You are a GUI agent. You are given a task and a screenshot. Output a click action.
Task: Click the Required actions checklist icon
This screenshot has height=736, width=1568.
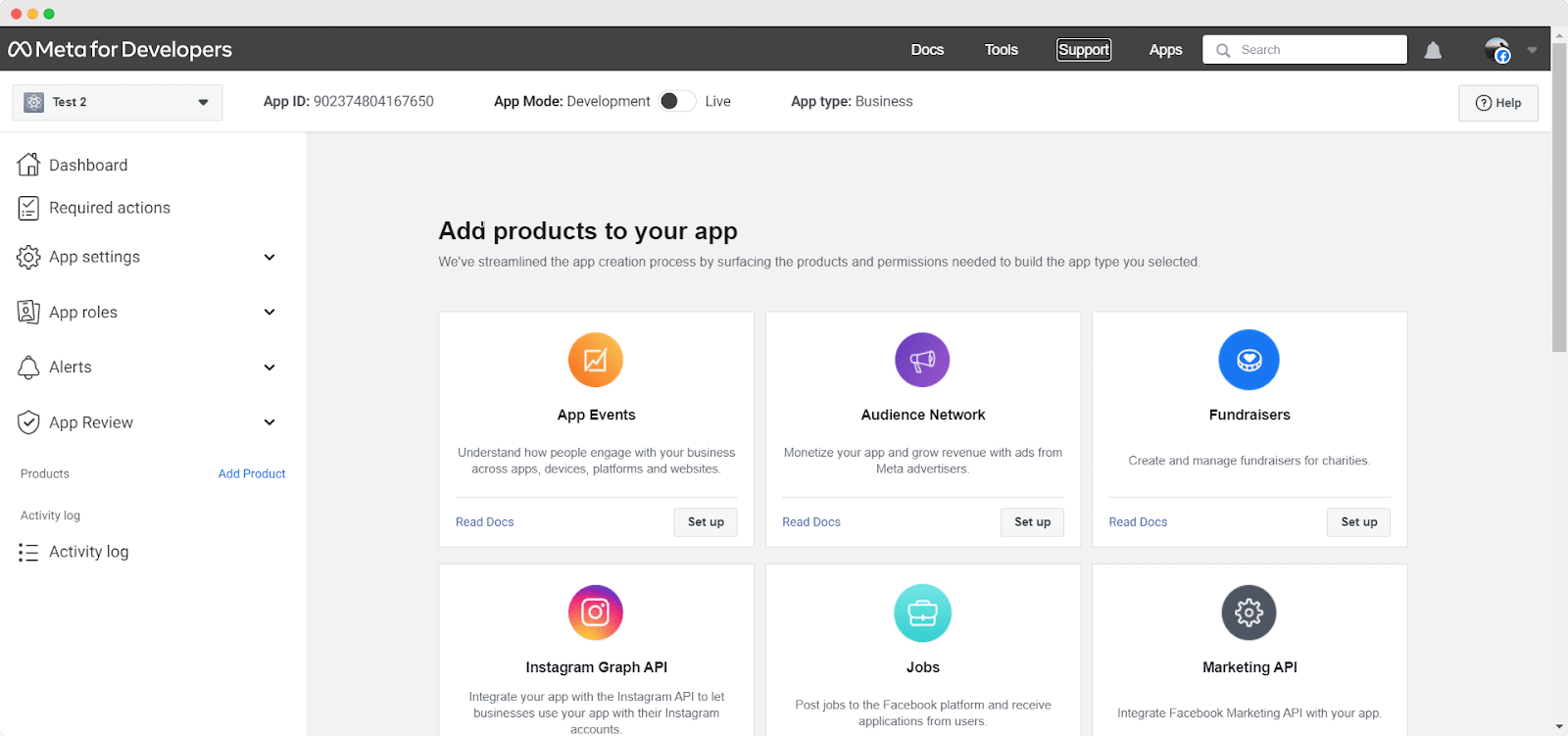point(28,208)
